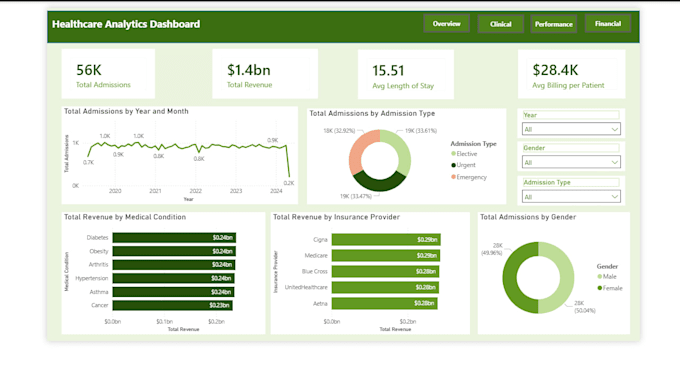Select the Blue Cross revenue bar
Screen dimensions: 680x376
pyautogui.click(x=386, y=271)
